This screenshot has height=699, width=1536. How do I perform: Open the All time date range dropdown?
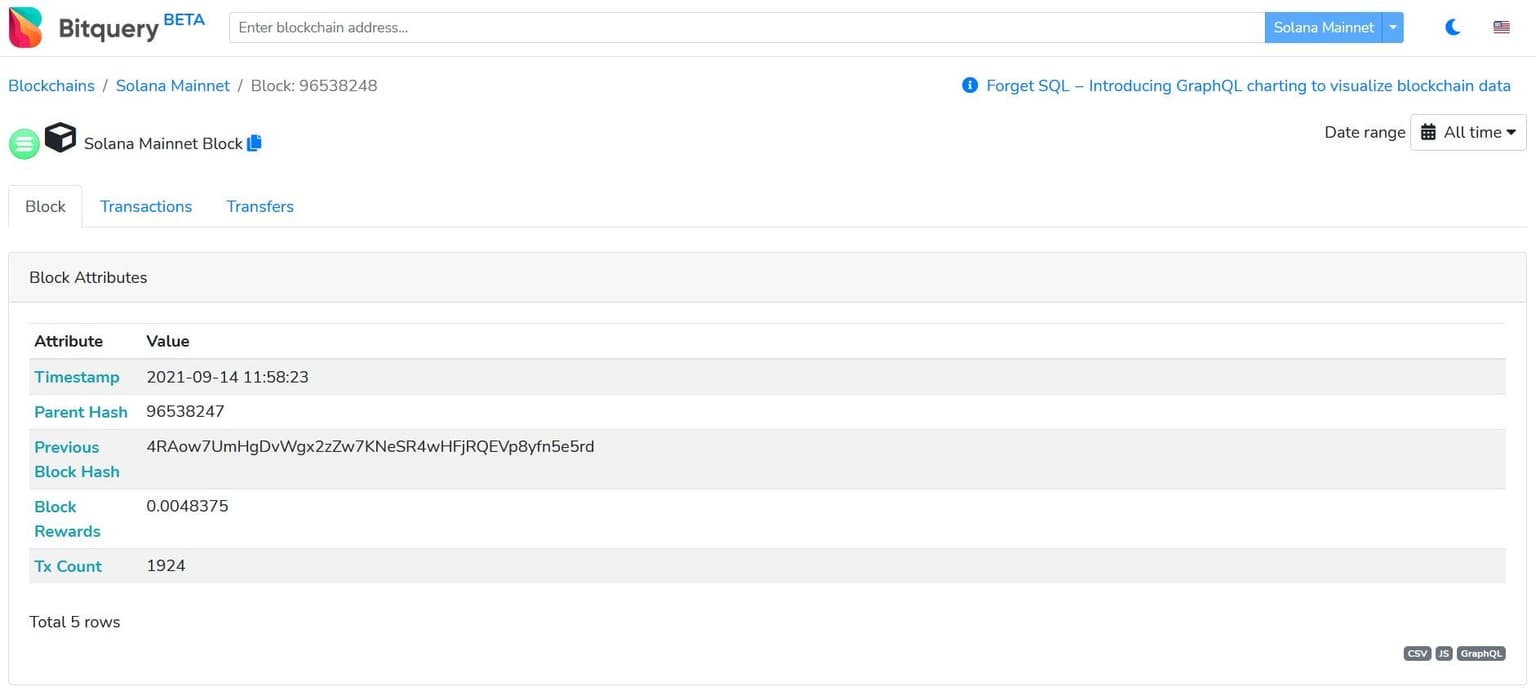coord(1468,132)
